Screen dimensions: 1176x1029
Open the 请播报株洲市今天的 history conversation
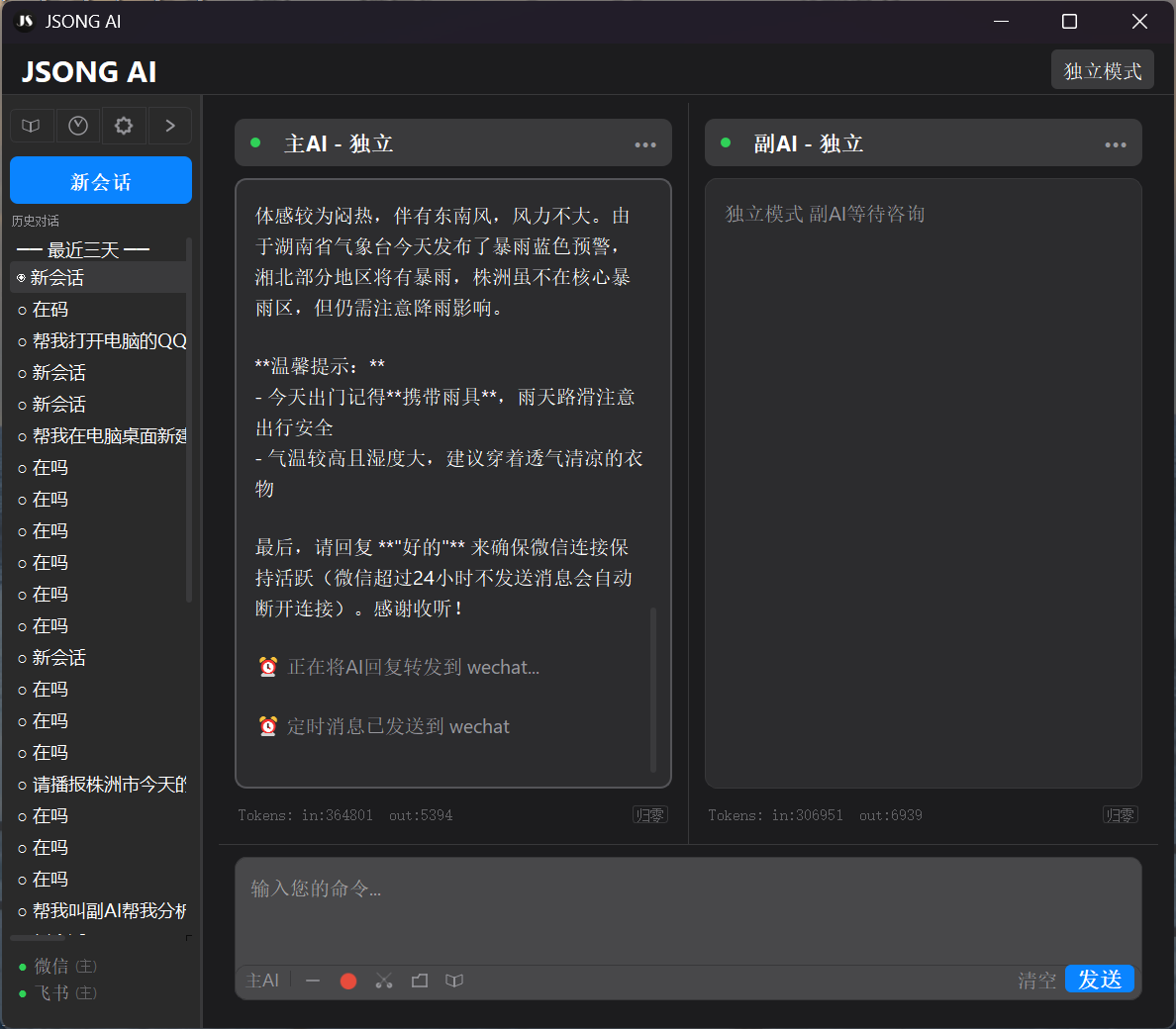[x=98, y=785]
